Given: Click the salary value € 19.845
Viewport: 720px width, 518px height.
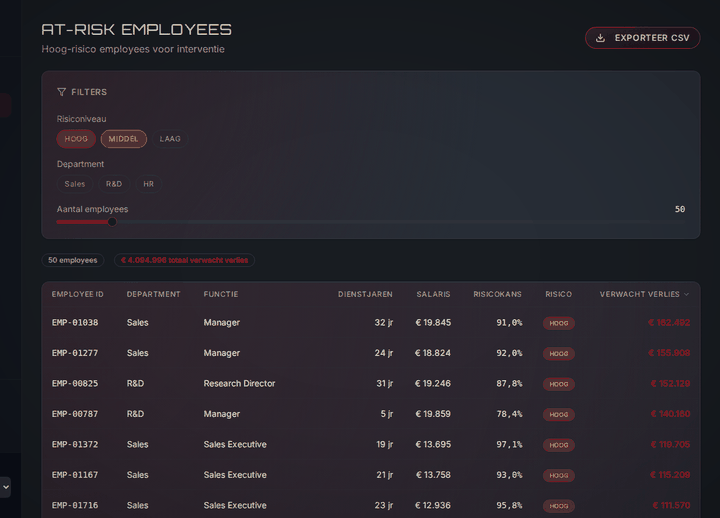Looking at the screenshot, I should (x=433, y=323).
